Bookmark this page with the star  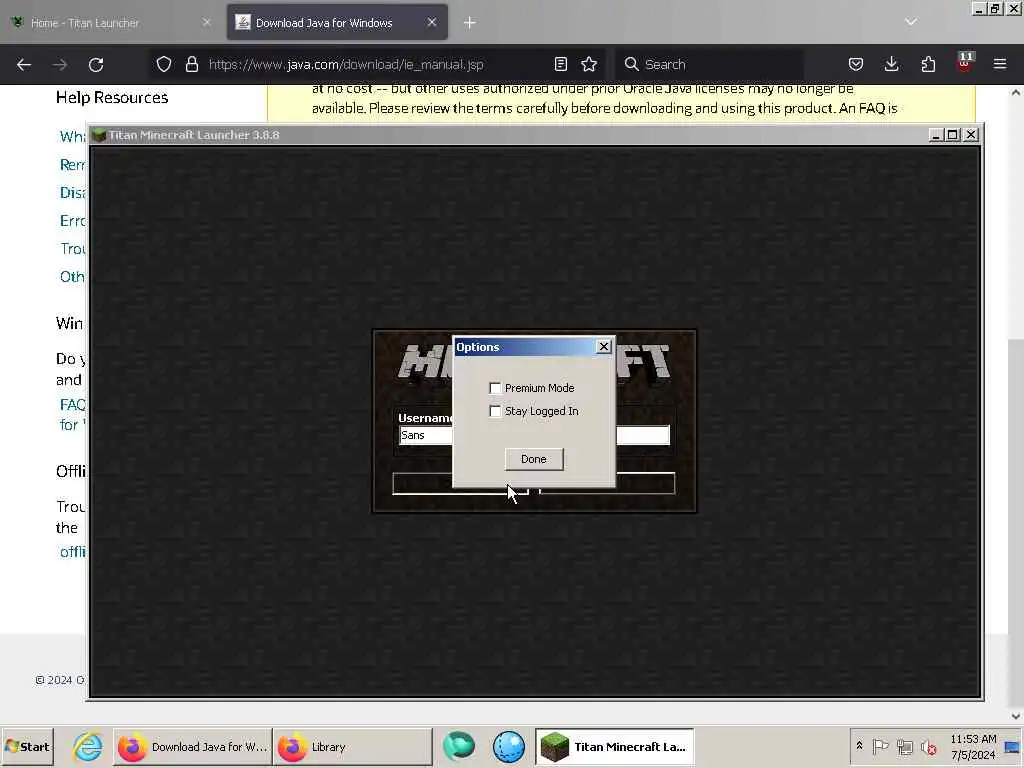(589, 64)
